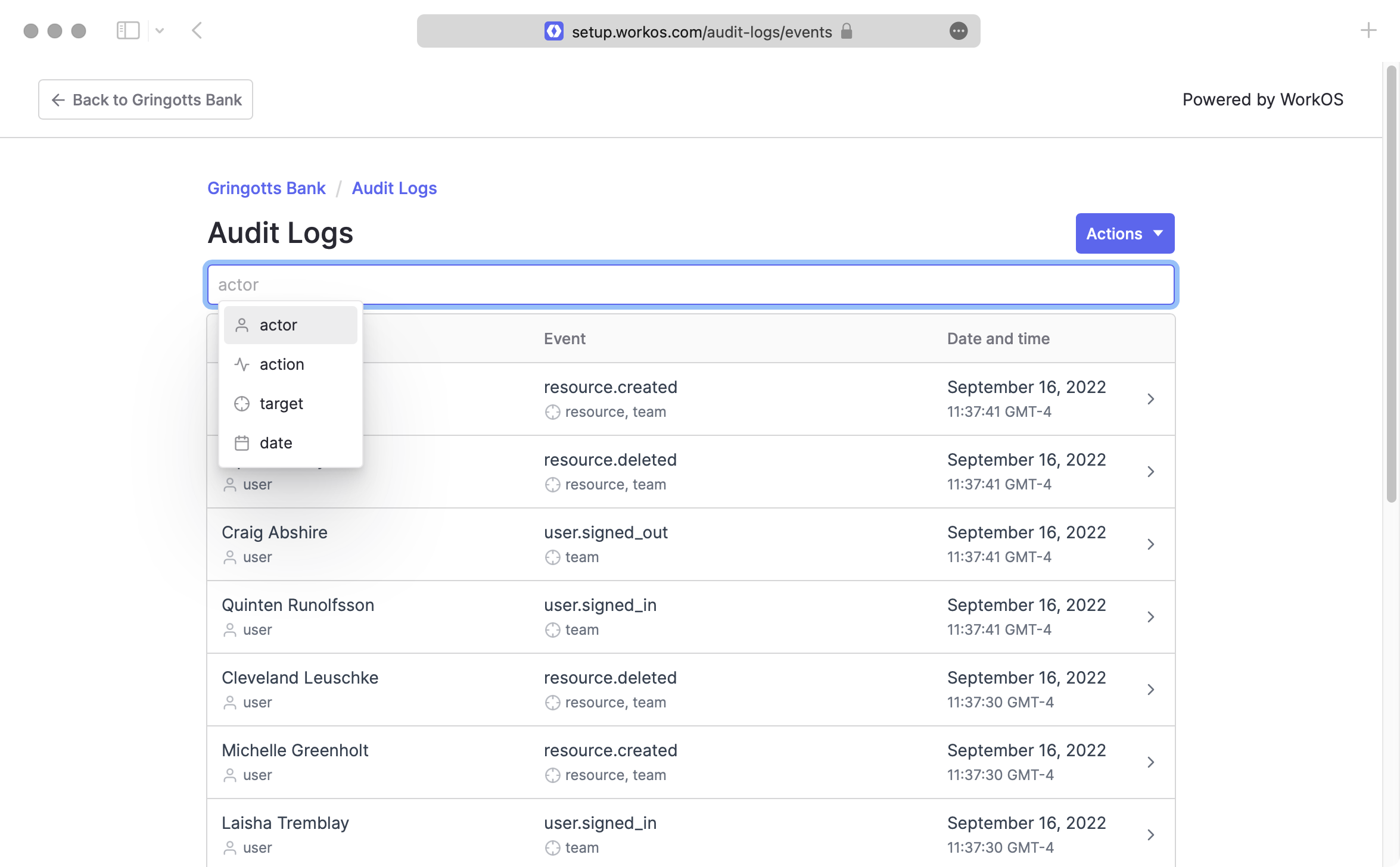This screenshot has height=867, width=1400.
Task: Click the date calendar icon in dropdown
Action: 242,443
